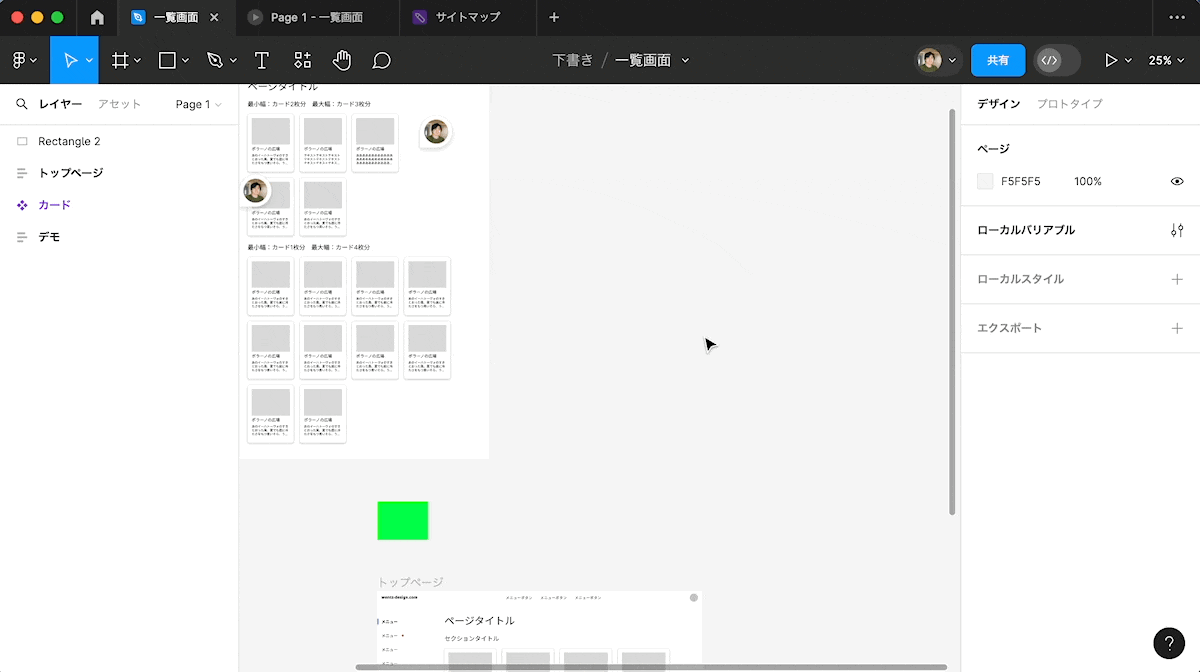Expand Frame tool options arrow
Image resolution: width=1200 pixels, height=672 pixels.
tap(137, 60)
